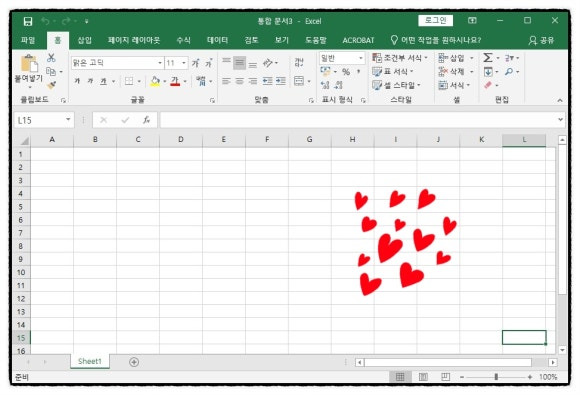Align text right

(x=253, y=81)
